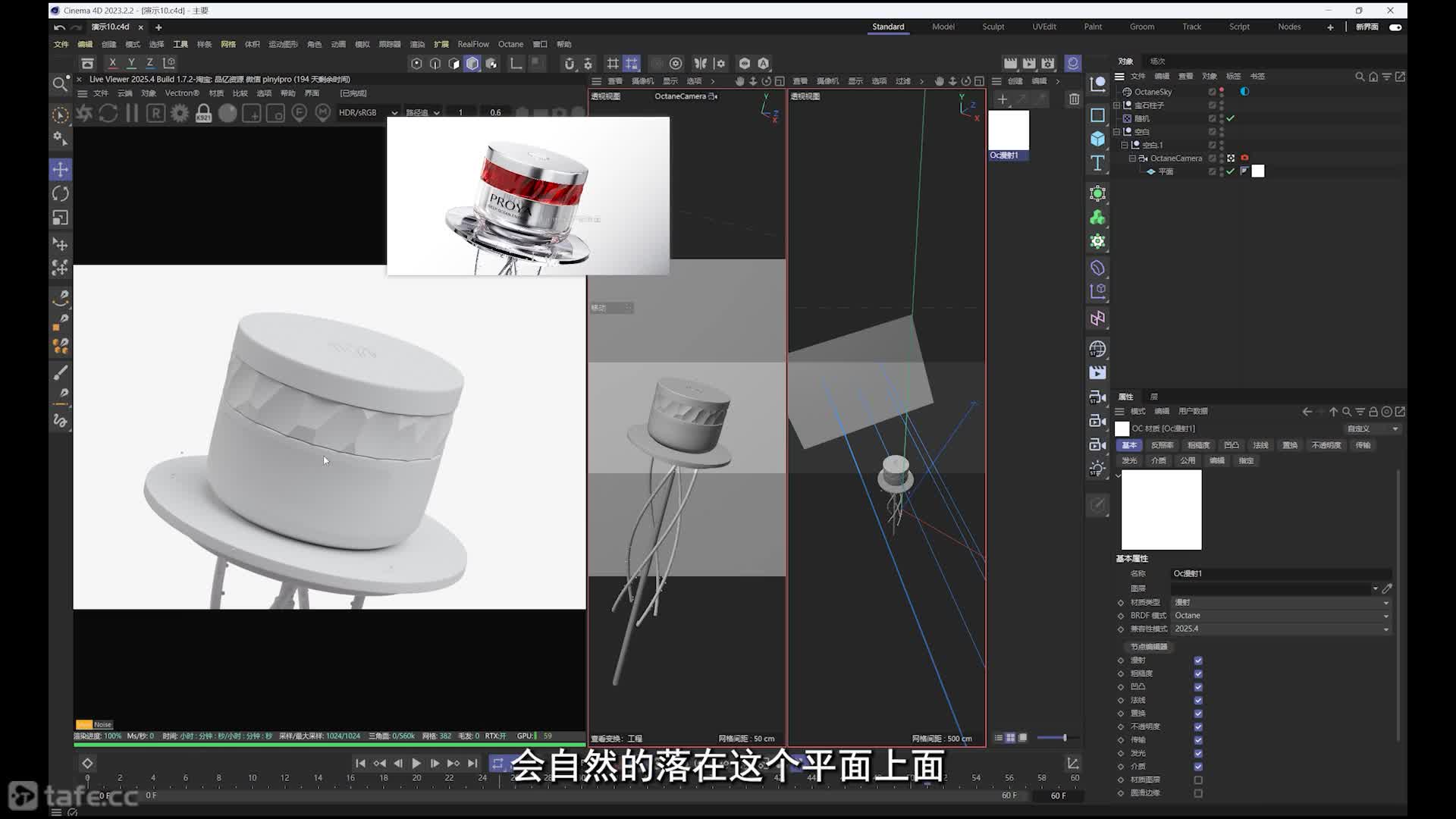The width and height of the screenshot is (1456, 819).
Task: Click the 节点编辑器 button
Action: (1149, 647)
